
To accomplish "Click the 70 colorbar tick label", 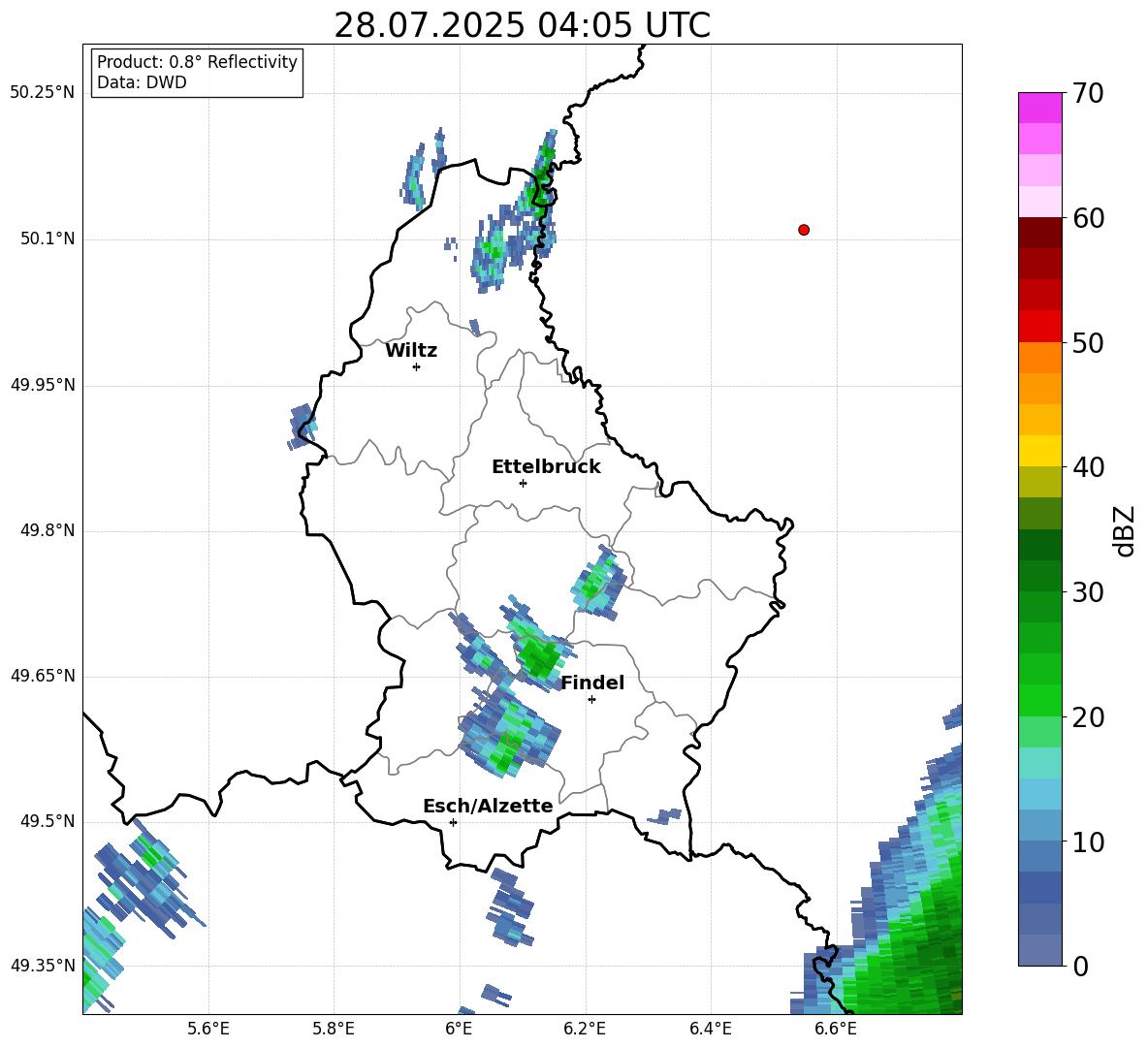I will click(1088, 93).
